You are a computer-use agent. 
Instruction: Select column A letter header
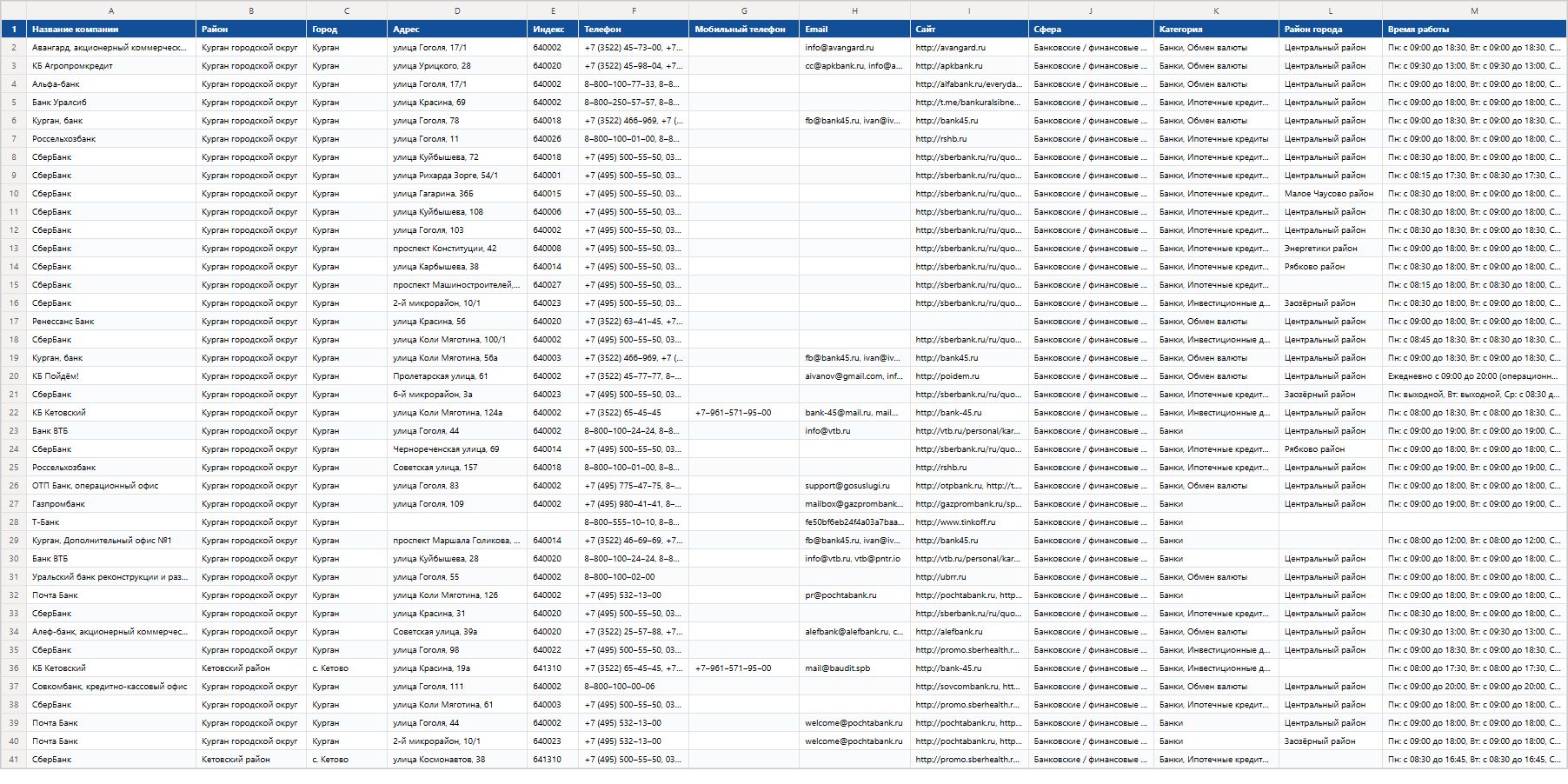click(111, 10)
